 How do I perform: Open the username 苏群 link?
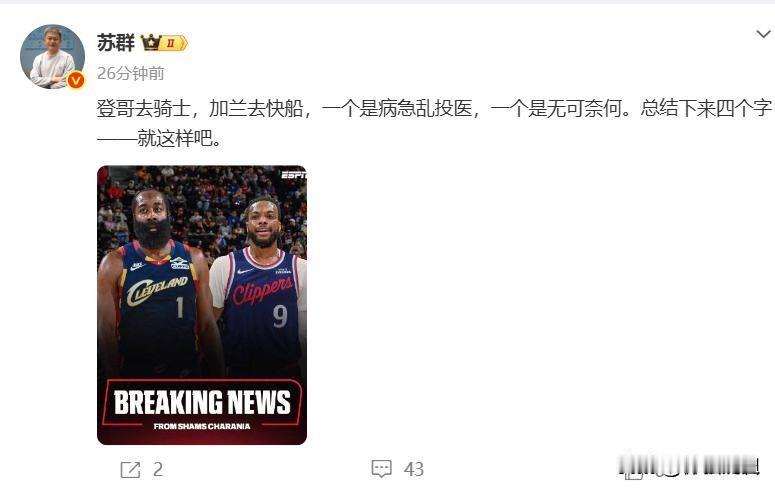116,43
